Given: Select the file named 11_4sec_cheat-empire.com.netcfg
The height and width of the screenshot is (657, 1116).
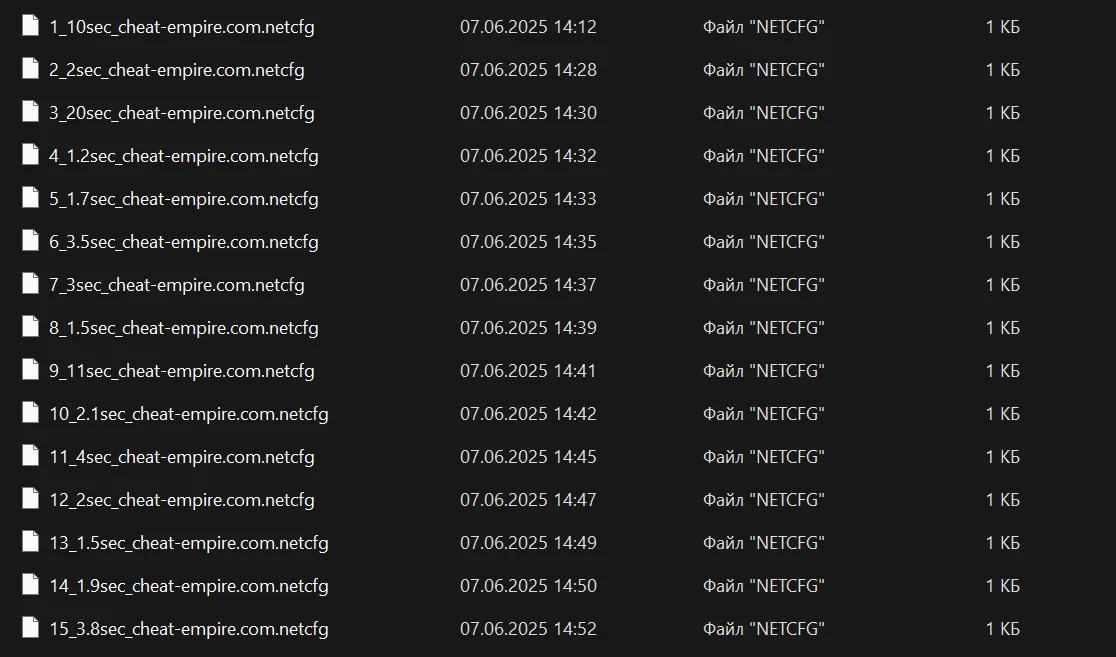Looking at the screenshot, I should (182, 457).
